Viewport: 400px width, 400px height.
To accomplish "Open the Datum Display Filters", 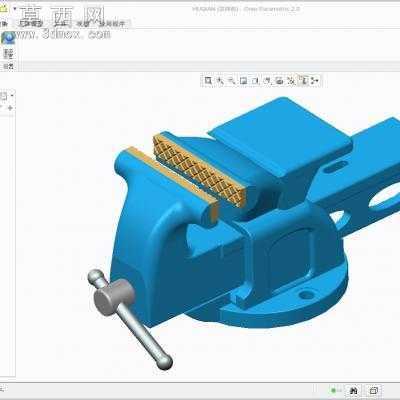I will (291, 81).
